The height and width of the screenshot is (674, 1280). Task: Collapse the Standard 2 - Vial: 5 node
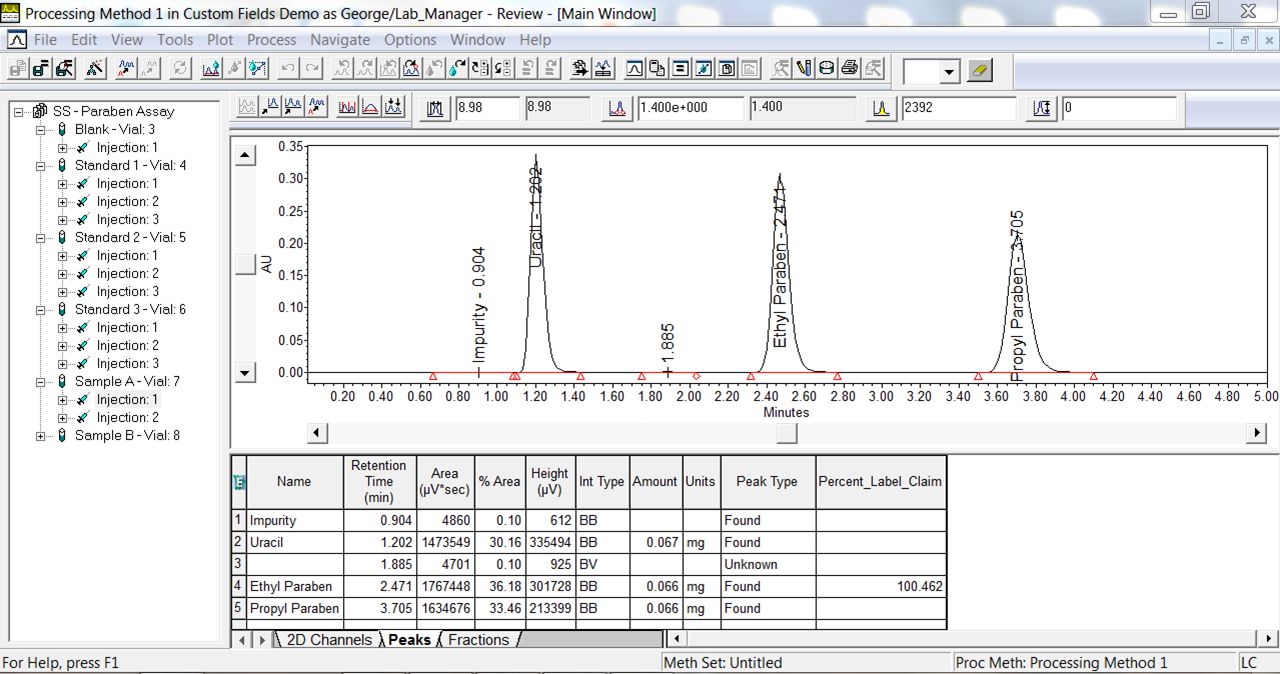40,238
